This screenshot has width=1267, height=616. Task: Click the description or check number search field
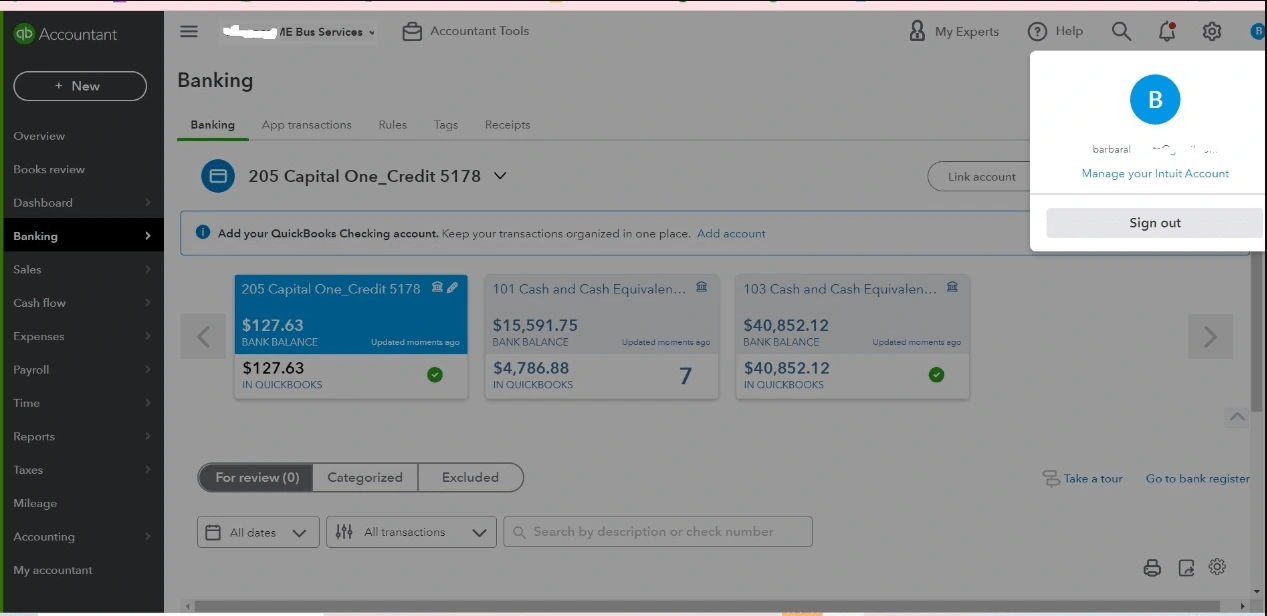(x=658, y=532)
